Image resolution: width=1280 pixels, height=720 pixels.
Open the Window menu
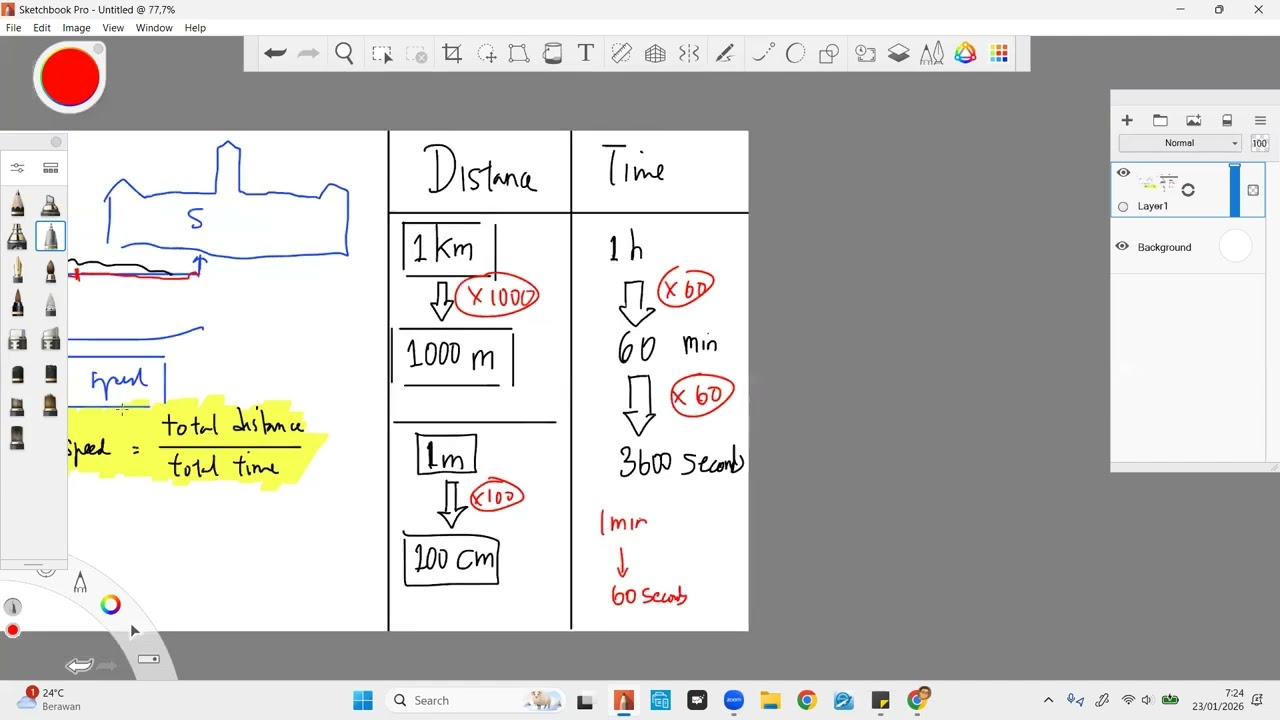(154, 28)
